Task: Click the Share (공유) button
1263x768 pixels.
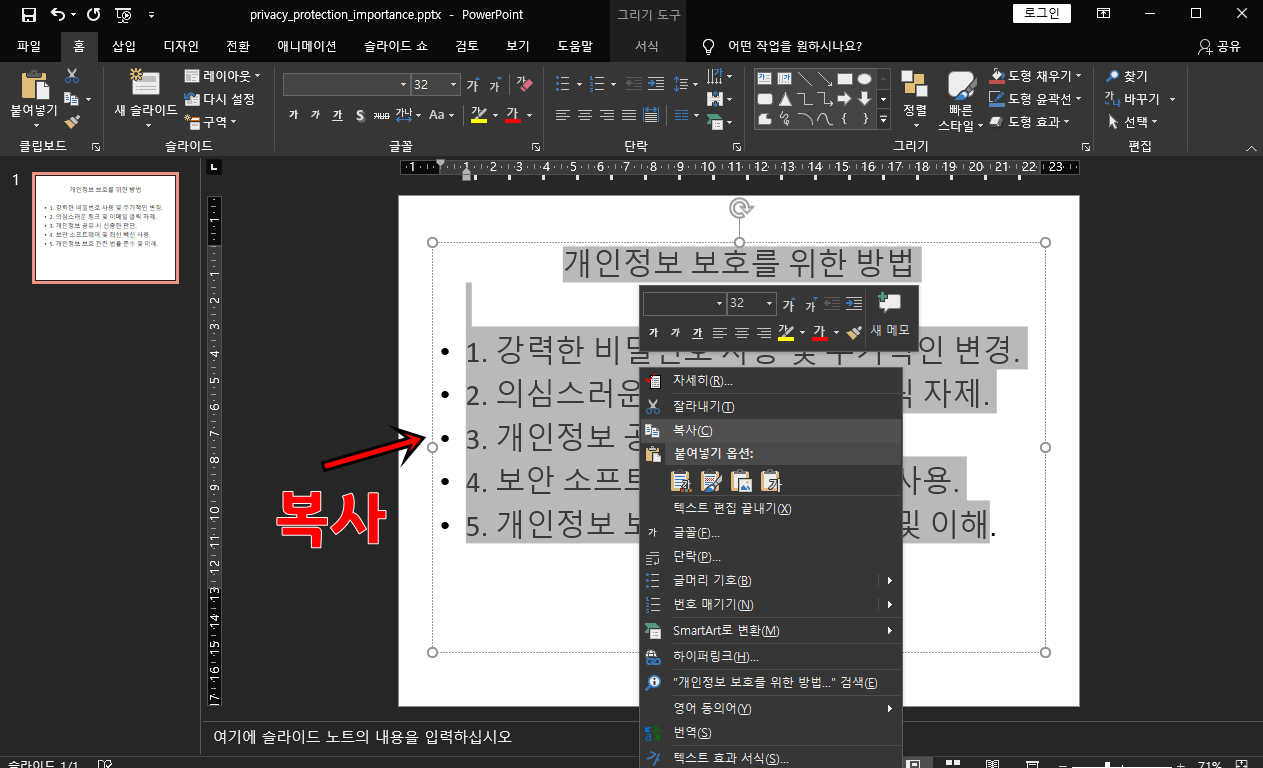Action: click(x=1219, y=46)
